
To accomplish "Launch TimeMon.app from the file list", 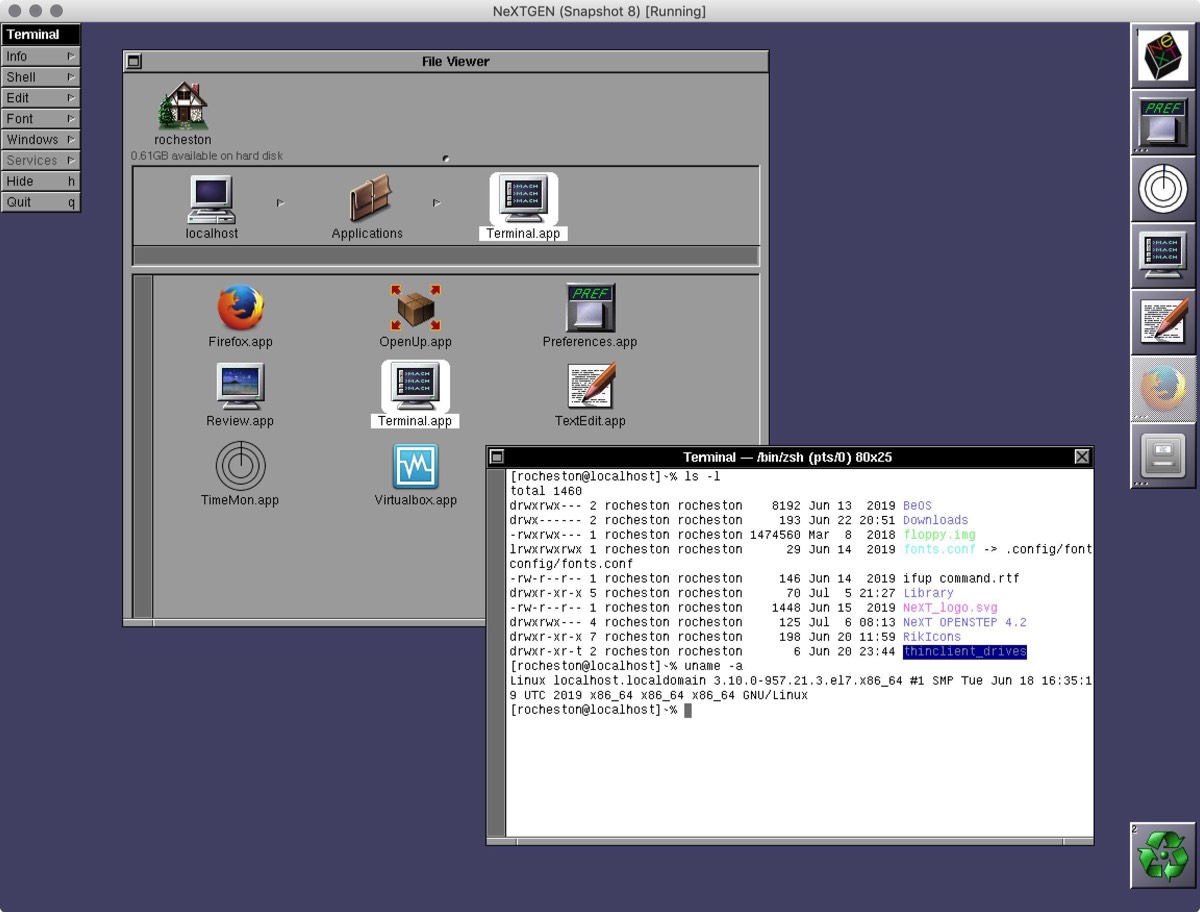I will pos(240,466).
